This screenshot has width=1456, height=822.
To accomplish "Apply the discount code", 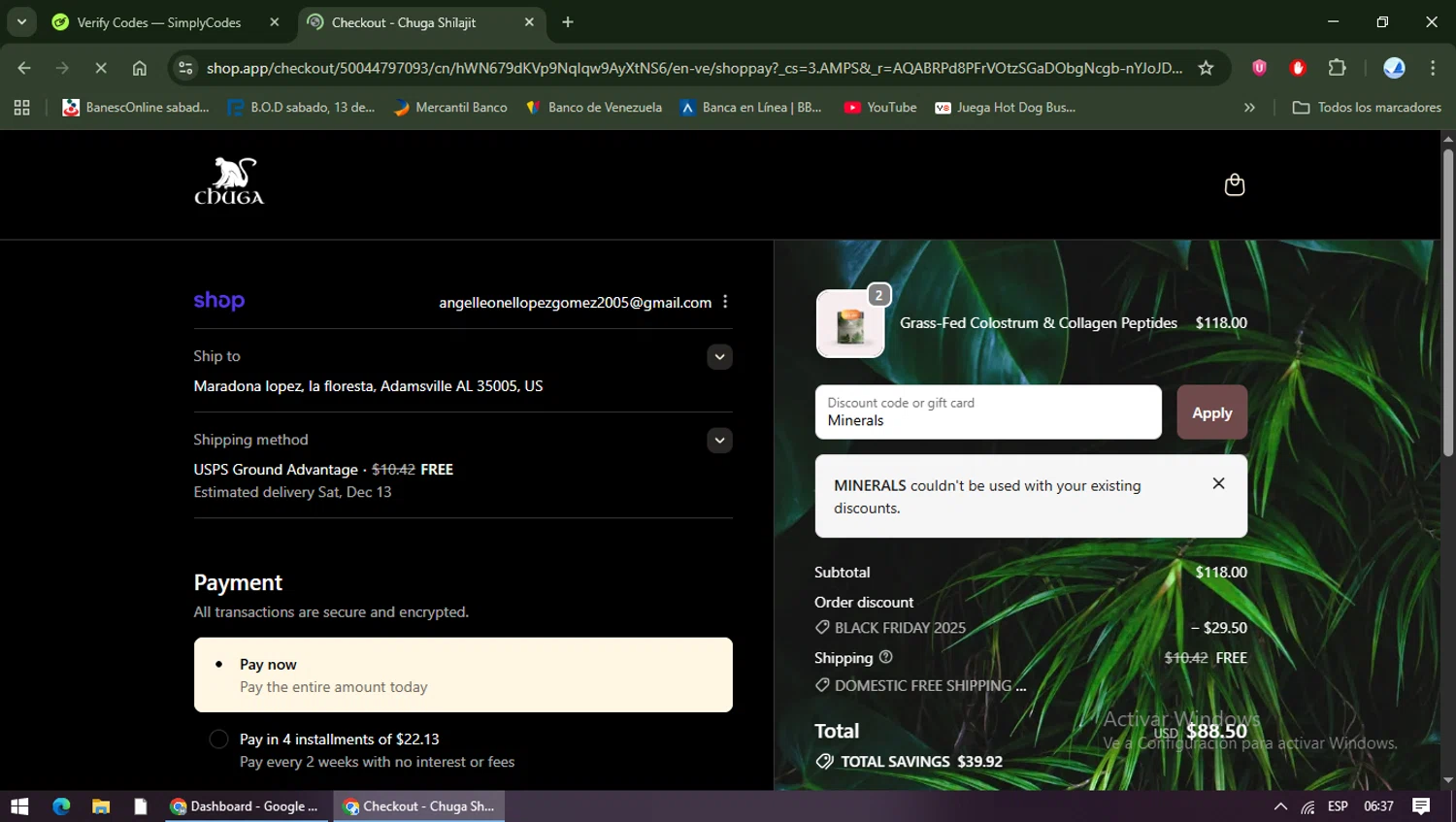I will click(x=1211, y=412).
